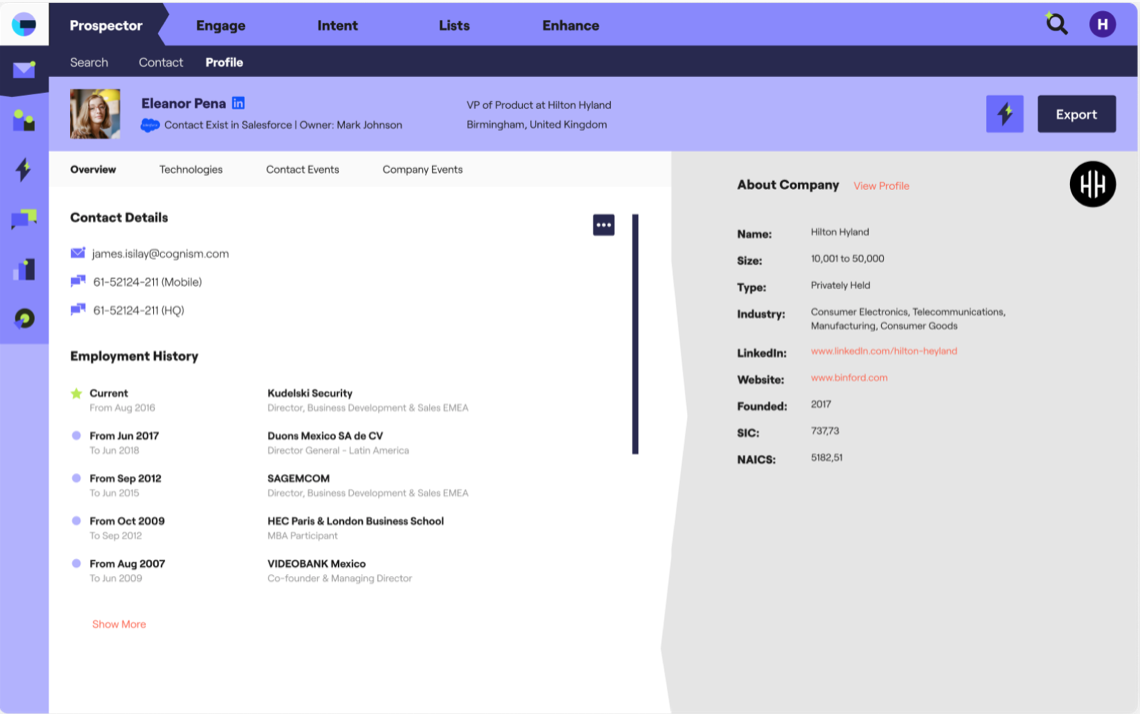
Task: Click the flash action icon next to Export
Action: click(x=1004, y=113)
